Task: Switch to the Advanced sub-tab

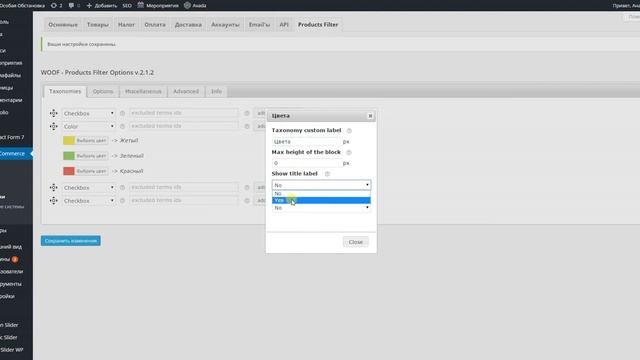Action: click(x=186, y=91)
